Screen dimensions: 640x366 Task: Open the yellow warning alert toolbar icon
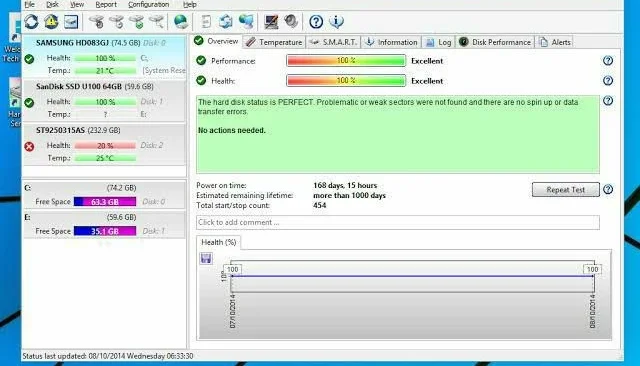click(x=51, y=22)
